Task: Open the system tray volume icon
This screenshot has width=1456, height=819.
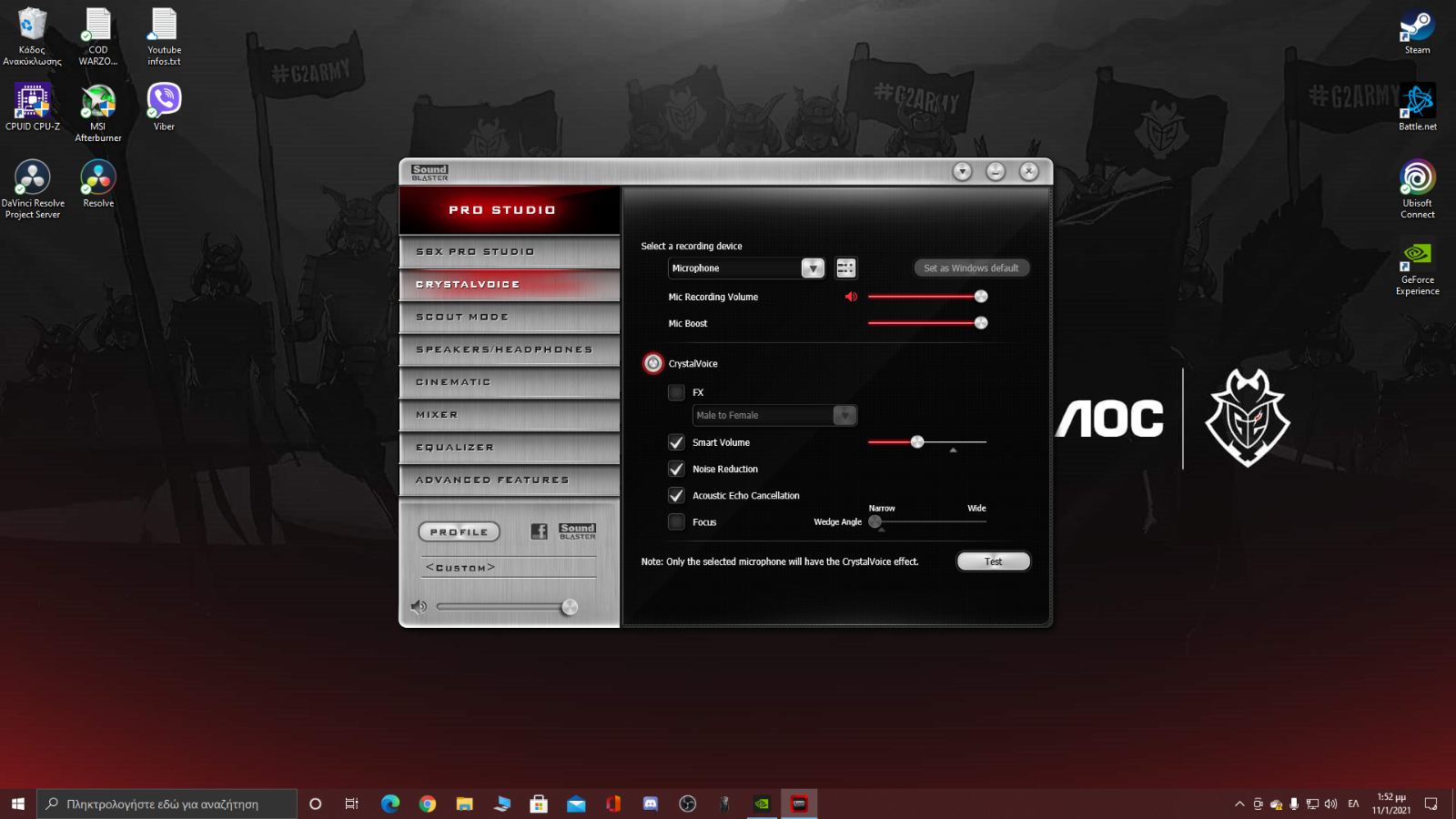Action: pos(1330,804)
